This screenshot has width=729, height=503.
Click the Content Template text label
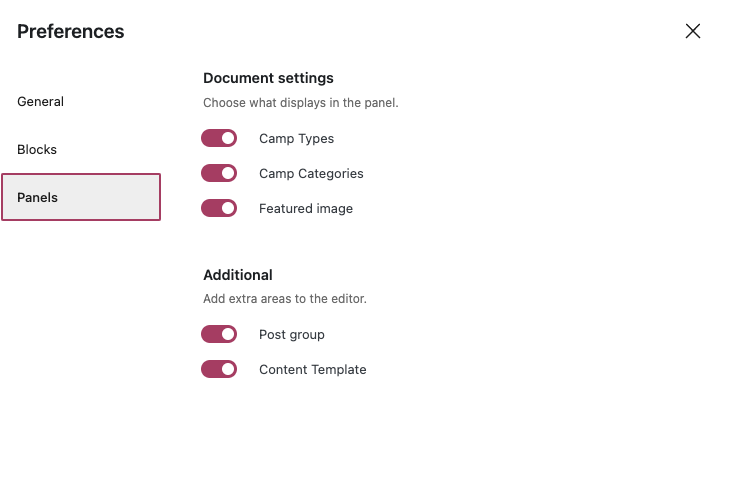[x=312, y=370]
